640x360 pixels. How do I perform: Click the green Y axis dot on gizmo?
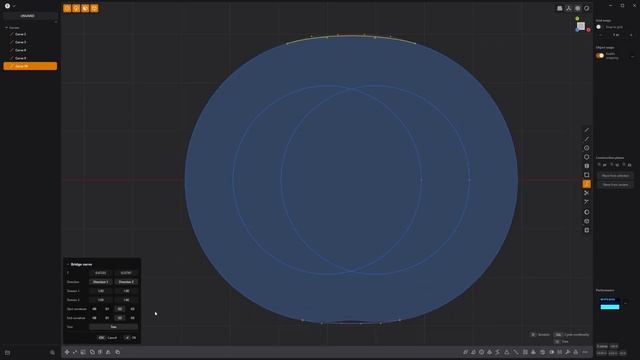[577, 18]
